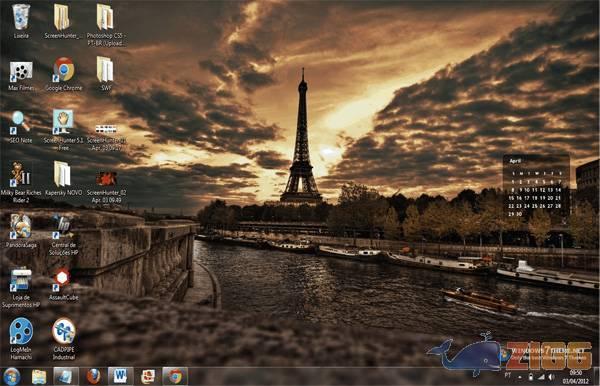Select the LogMeIn Hamachi shortcut
This screenshot has width=600, height=386.
pos(21,339)
